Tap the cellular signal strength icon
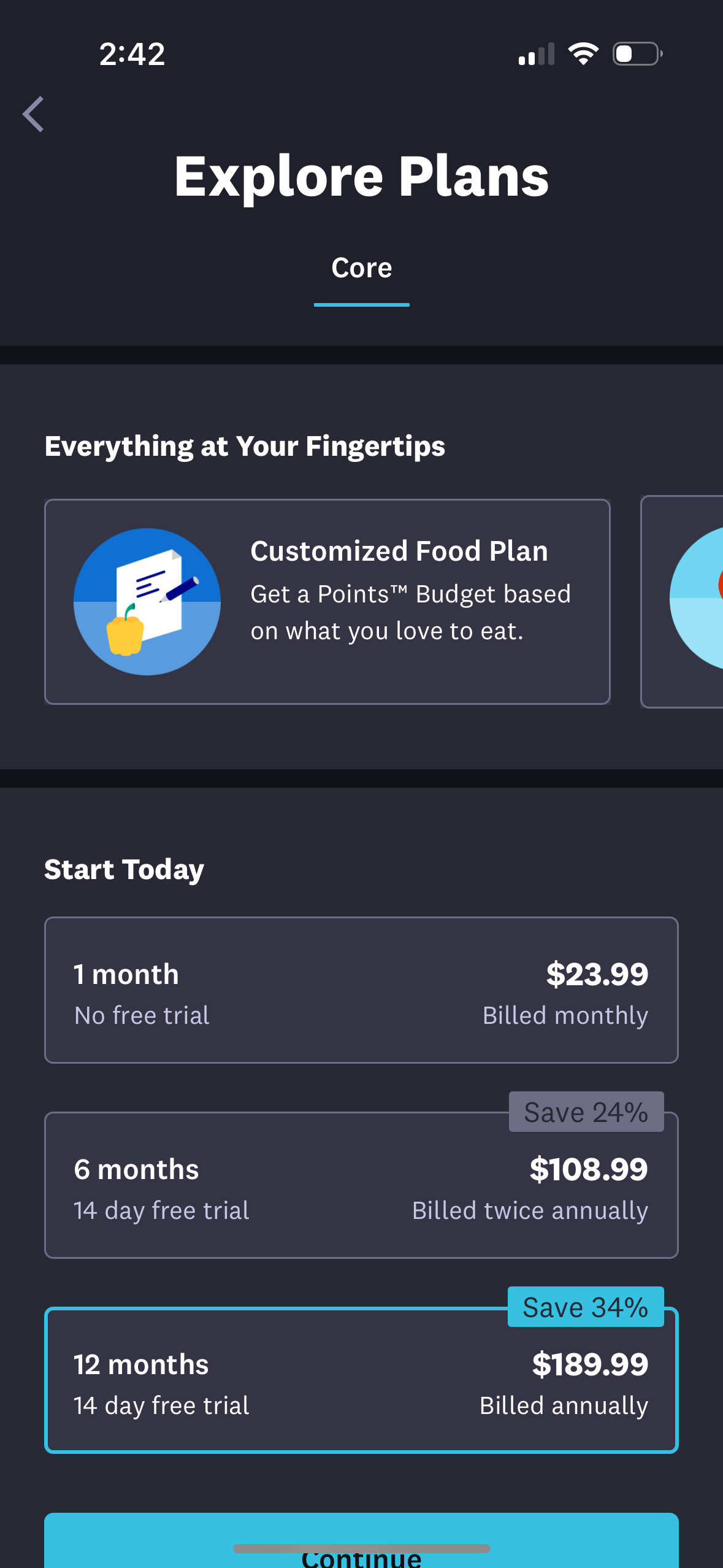The width and height of the screenshot is (723, 1568). (536, 54)
